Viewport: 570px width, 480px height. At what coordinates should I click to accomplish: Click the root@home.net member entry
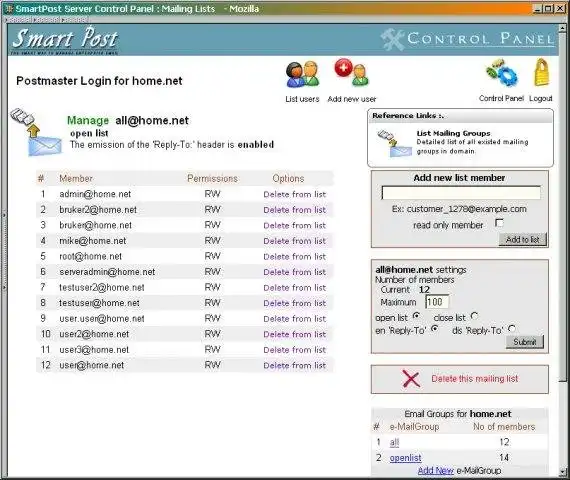[x=91, y=257]
